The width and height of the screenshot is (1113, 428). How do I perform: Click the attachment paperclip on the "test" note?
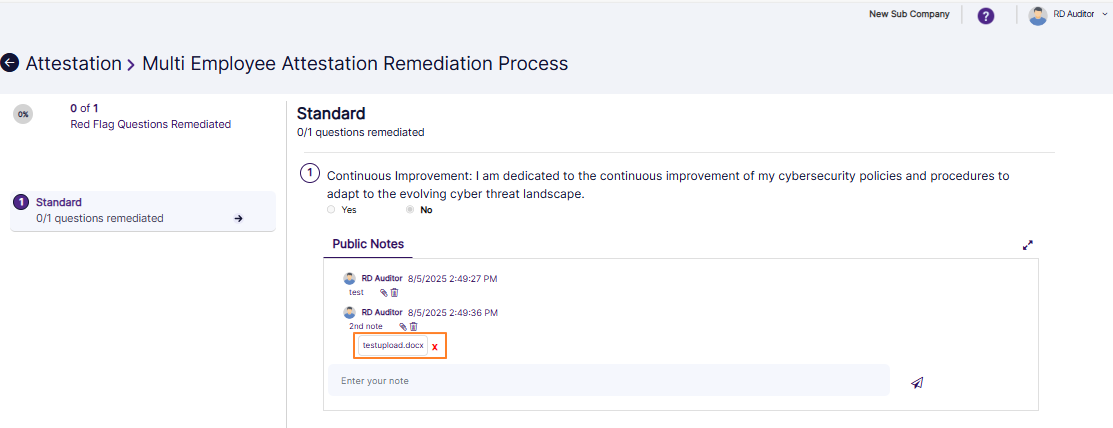(x=384, y=293)
